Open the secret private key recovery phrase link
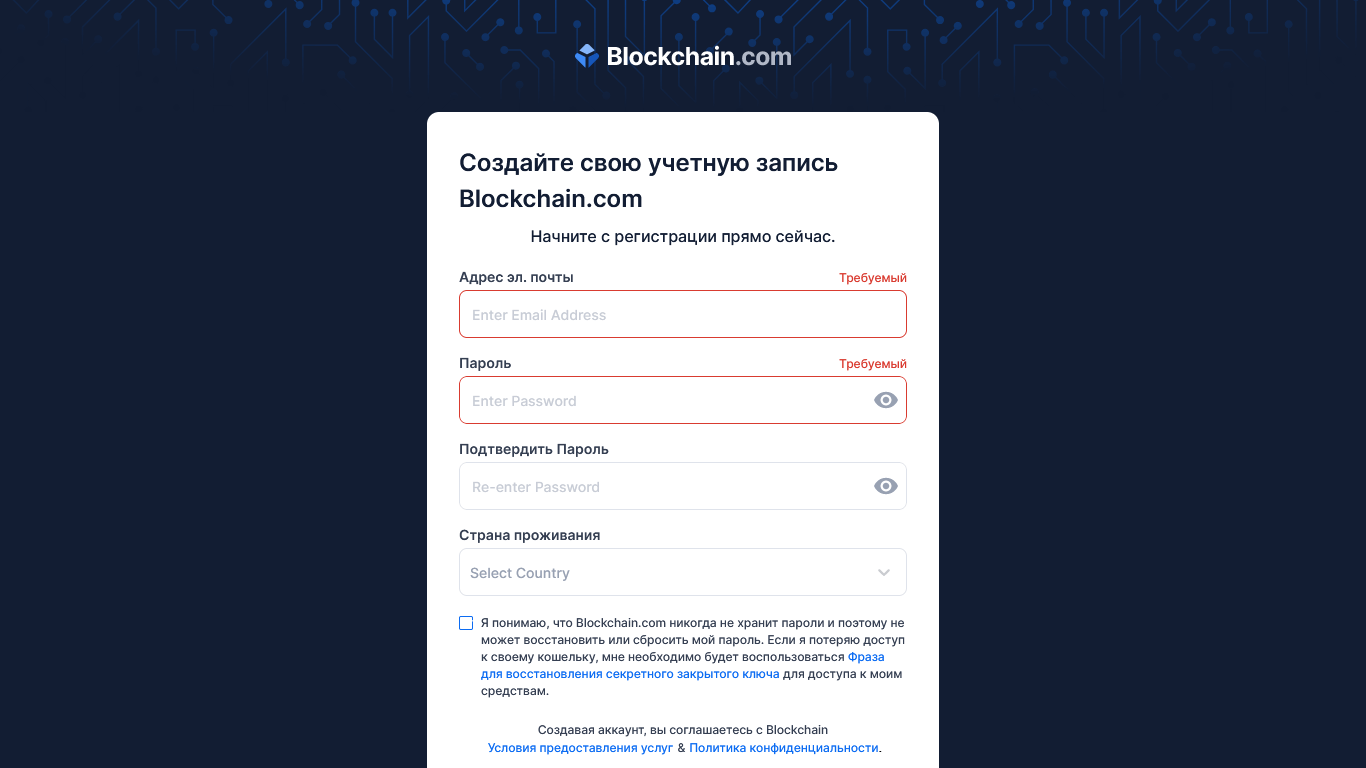Image resolution: width=1366 pixels, height=768 pixels. [x=630, y=674]
